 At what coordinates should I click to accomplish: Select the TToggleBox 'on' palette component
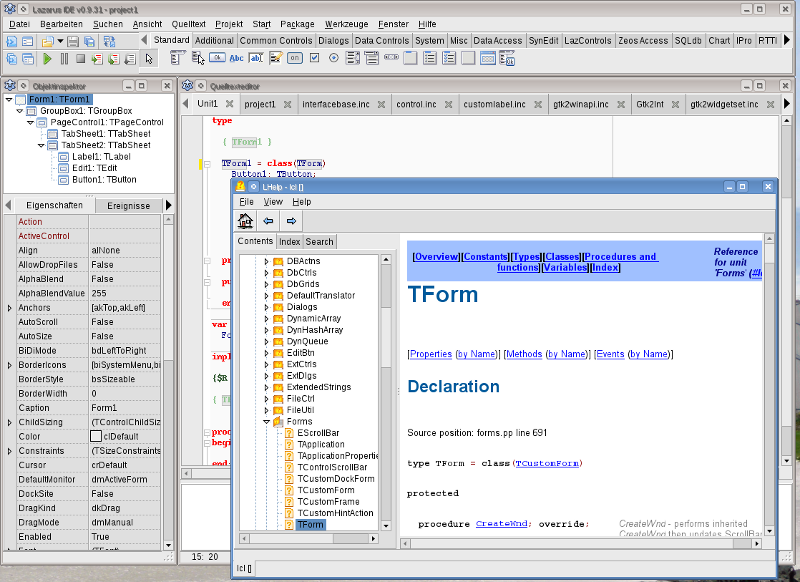tap(295, 58)
